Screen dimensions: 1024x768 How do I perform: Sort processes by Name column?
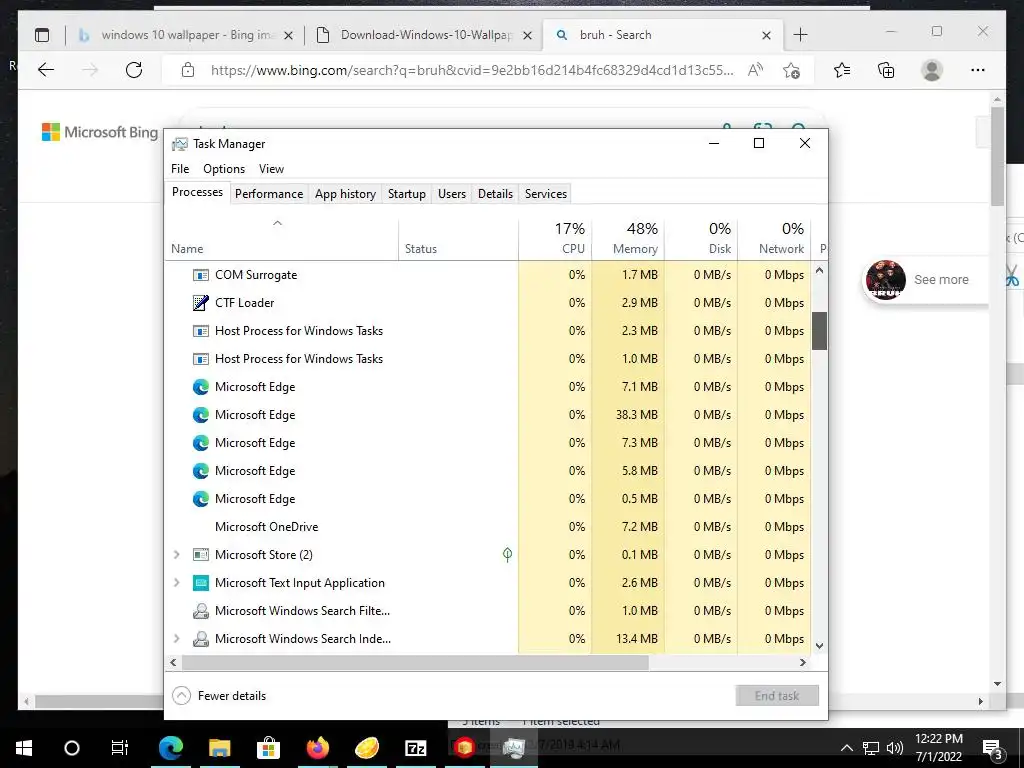pos(281,240)
